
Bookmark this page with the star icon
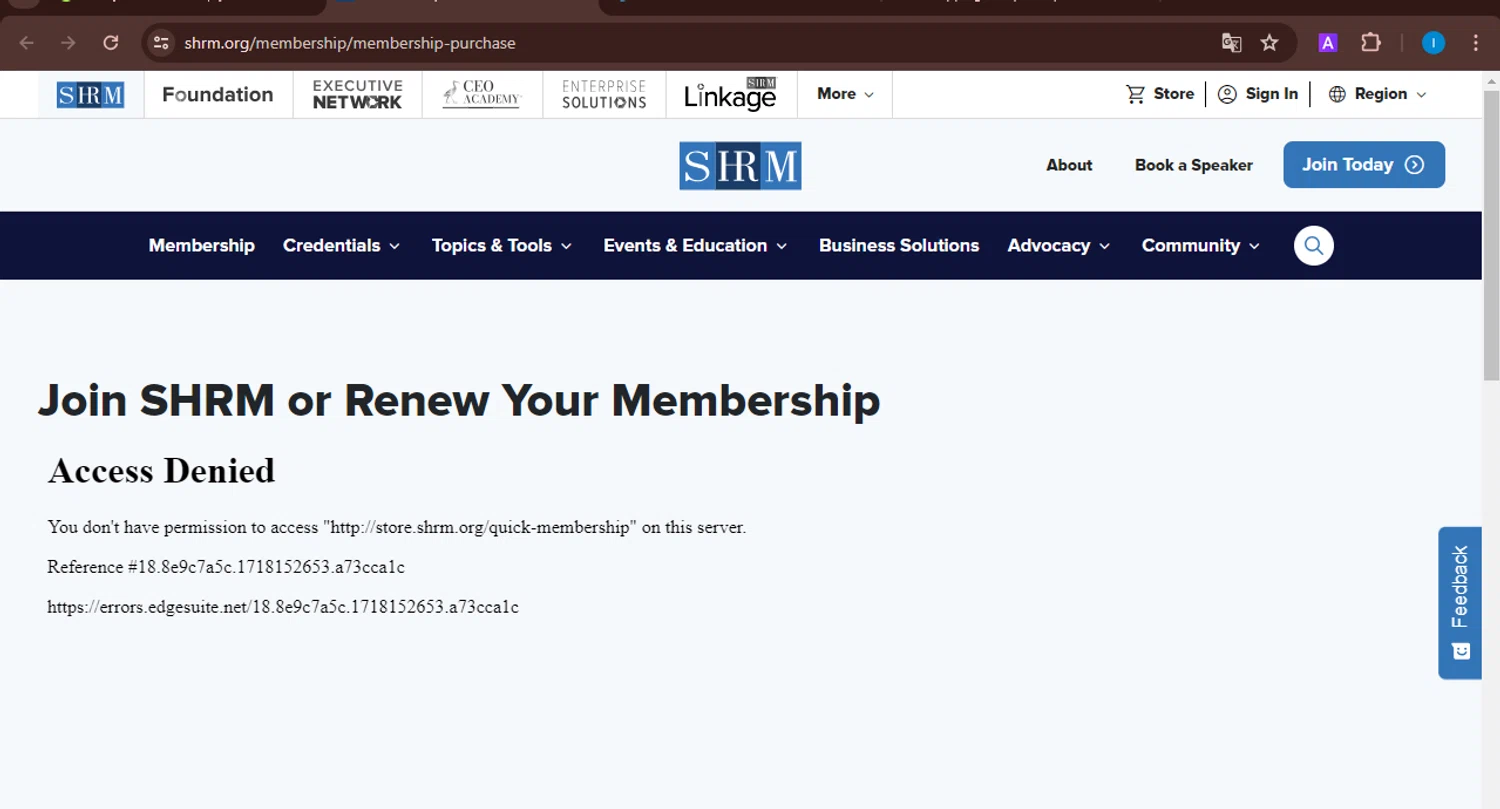(1269, 43)
